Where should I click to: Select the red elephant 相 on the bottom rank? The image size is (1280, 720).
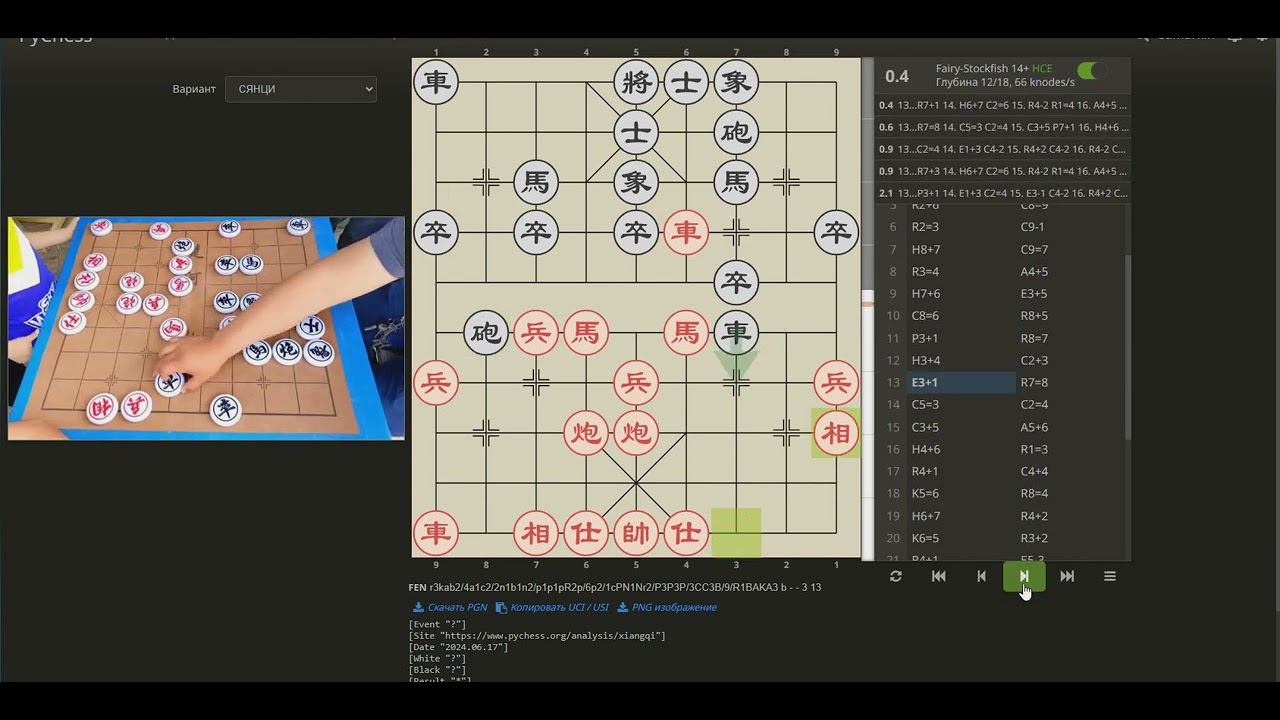pyautogui.click(x=536, y=533)
